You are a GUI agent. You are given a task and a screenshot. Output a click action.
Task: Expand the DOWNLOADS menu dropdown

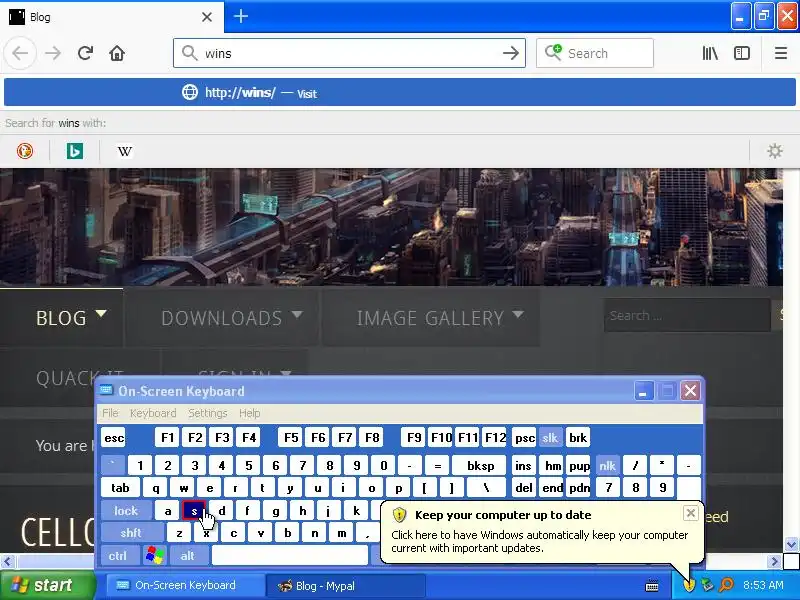coord(297,315)
